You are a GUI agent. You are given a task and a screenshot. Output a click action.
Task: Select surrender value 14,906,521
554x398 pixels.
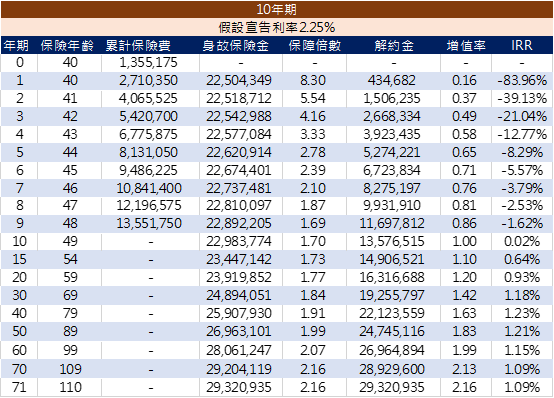click(x=392, y=259)
